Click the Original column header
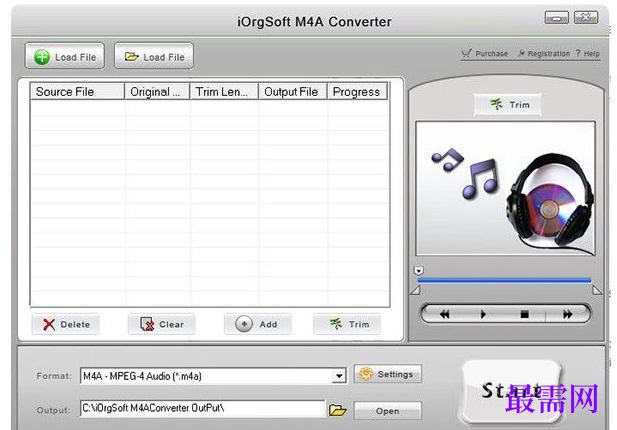 pyautogui.click(x=157, y=92)
